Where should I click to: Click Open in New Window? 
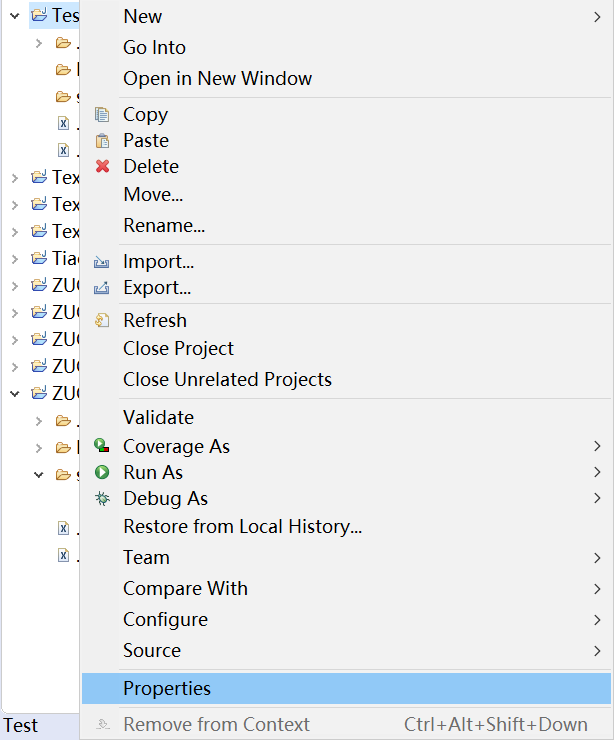tap(217, 79)
